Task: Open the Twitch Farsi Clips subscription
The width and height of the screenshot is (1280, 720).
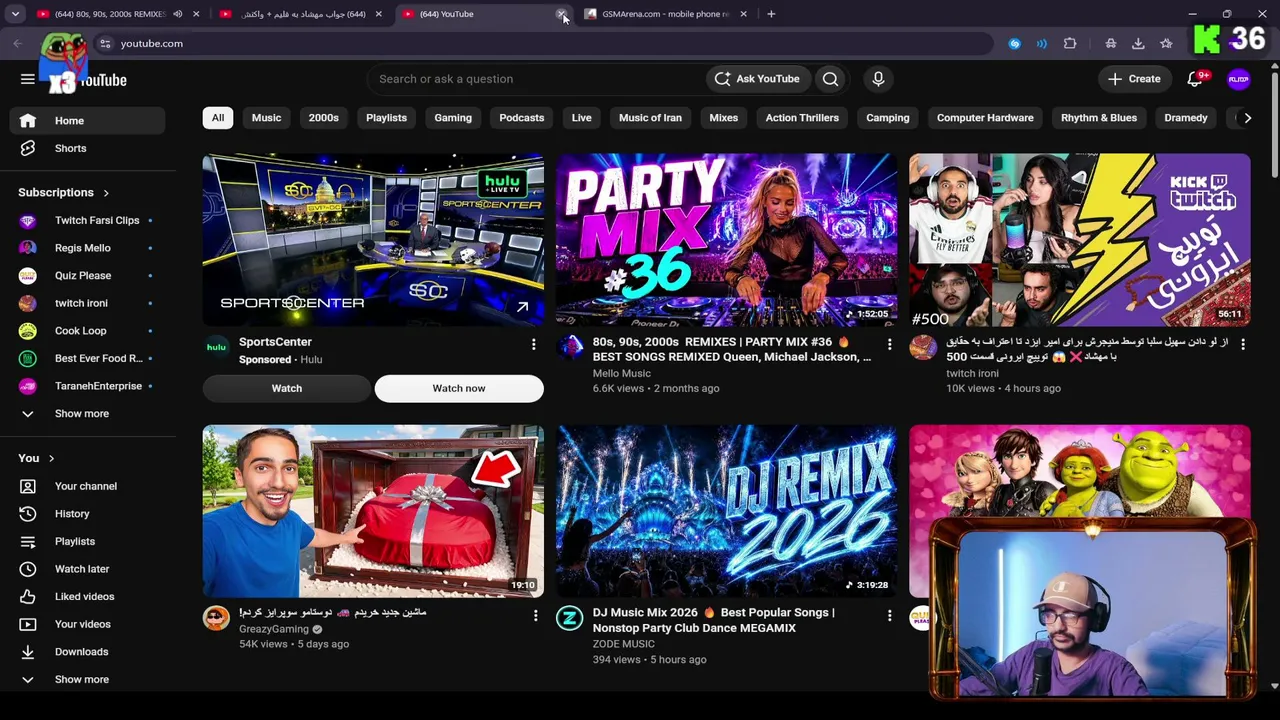Action: 88,221
